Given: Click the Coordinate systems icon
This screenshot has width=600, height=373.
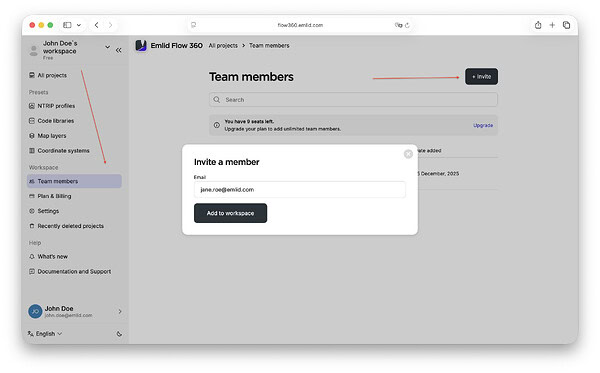Looking at the screenshot, I should [x=32, y=151].
